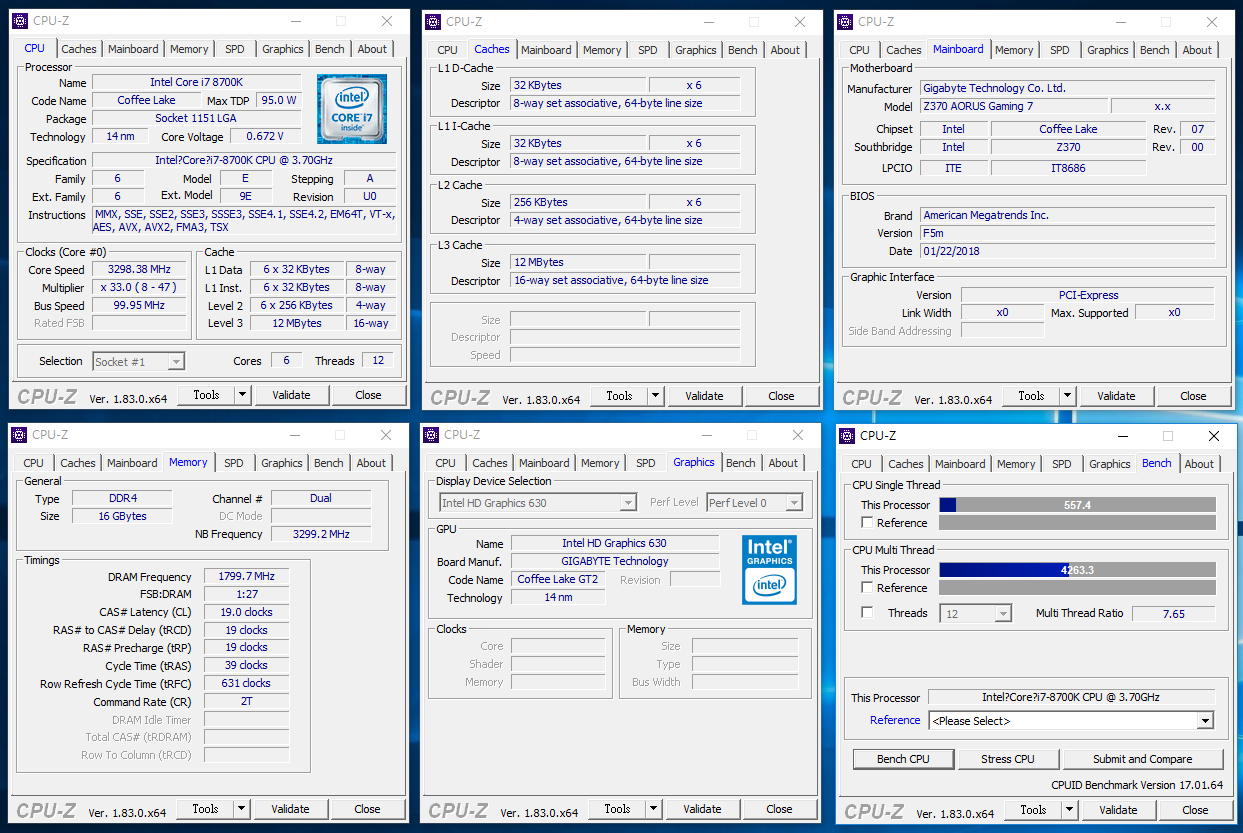Screen dimensions: 1243x833
Task: Open About tab in Mainboard window
Action: click(x=1197, y=50)
